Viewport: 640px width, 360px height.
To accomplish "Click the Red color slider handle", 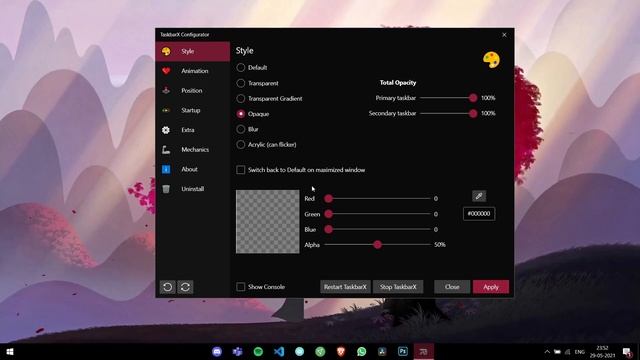I will point(329,198).
